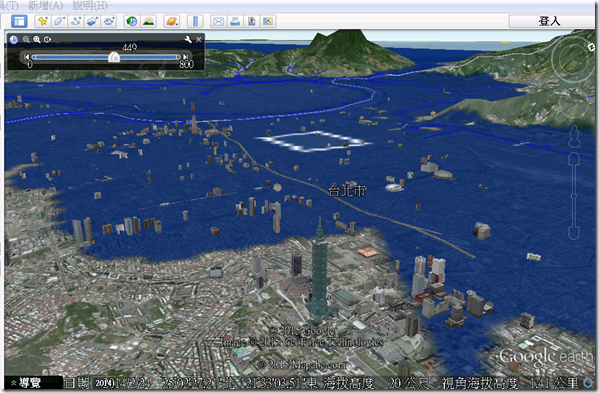
Task: Click the North indicator on compass
Action: (x=591, y=47)
